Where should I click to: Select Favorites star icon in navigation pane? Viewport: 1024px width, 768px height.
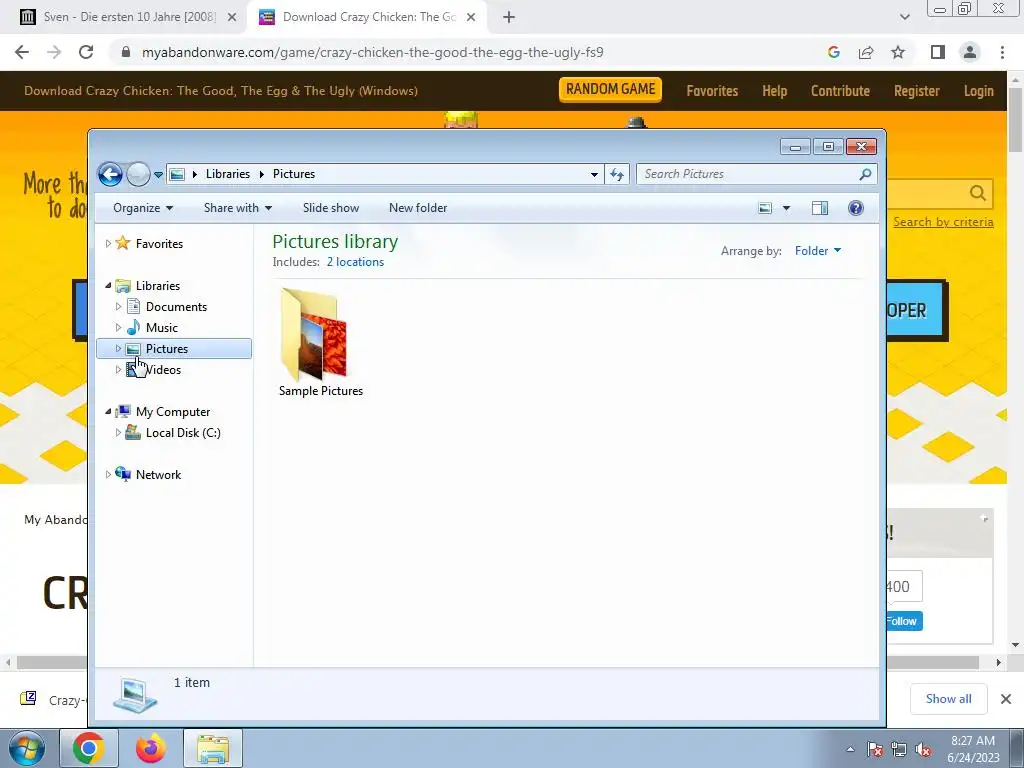122,243
